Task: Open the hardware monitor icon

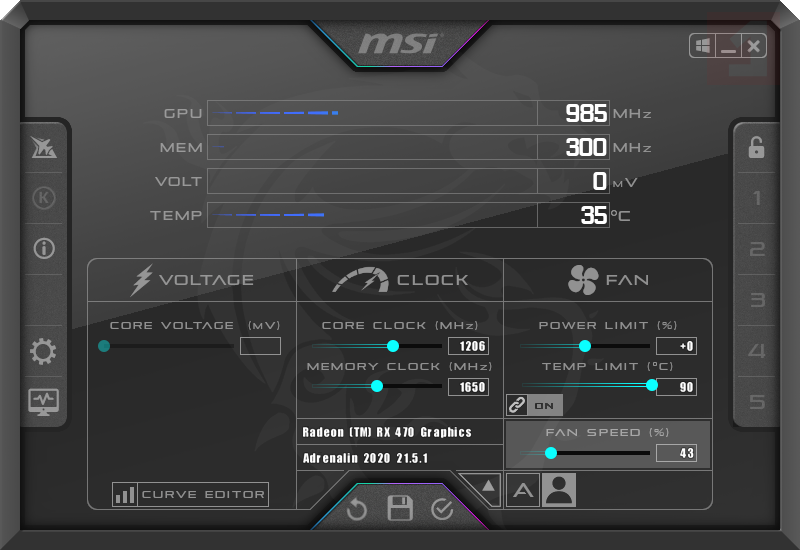Action: [x=43, y=402]
